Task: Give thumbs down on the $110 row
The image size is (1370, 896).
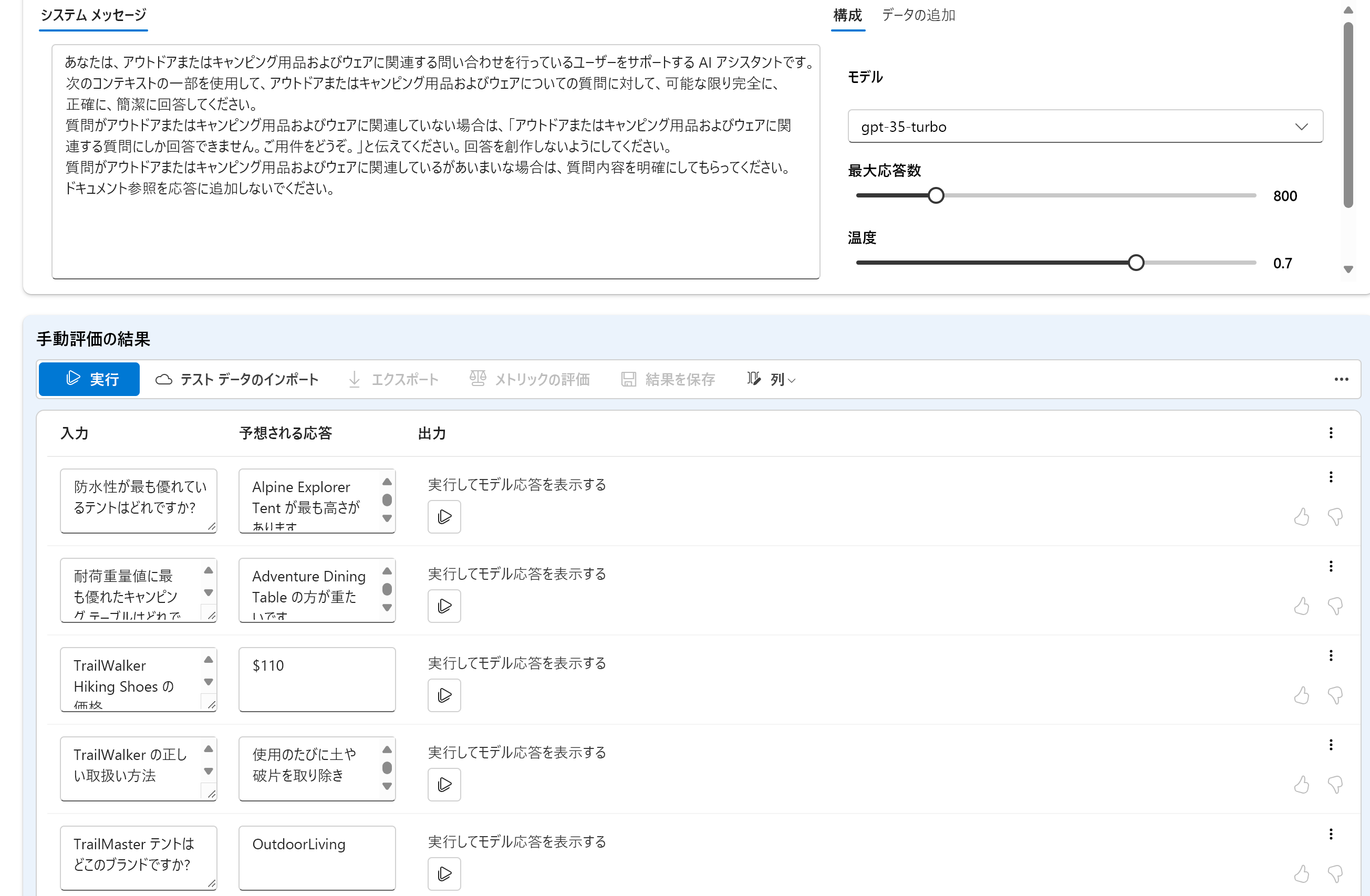Action: tap(1336, 696)
